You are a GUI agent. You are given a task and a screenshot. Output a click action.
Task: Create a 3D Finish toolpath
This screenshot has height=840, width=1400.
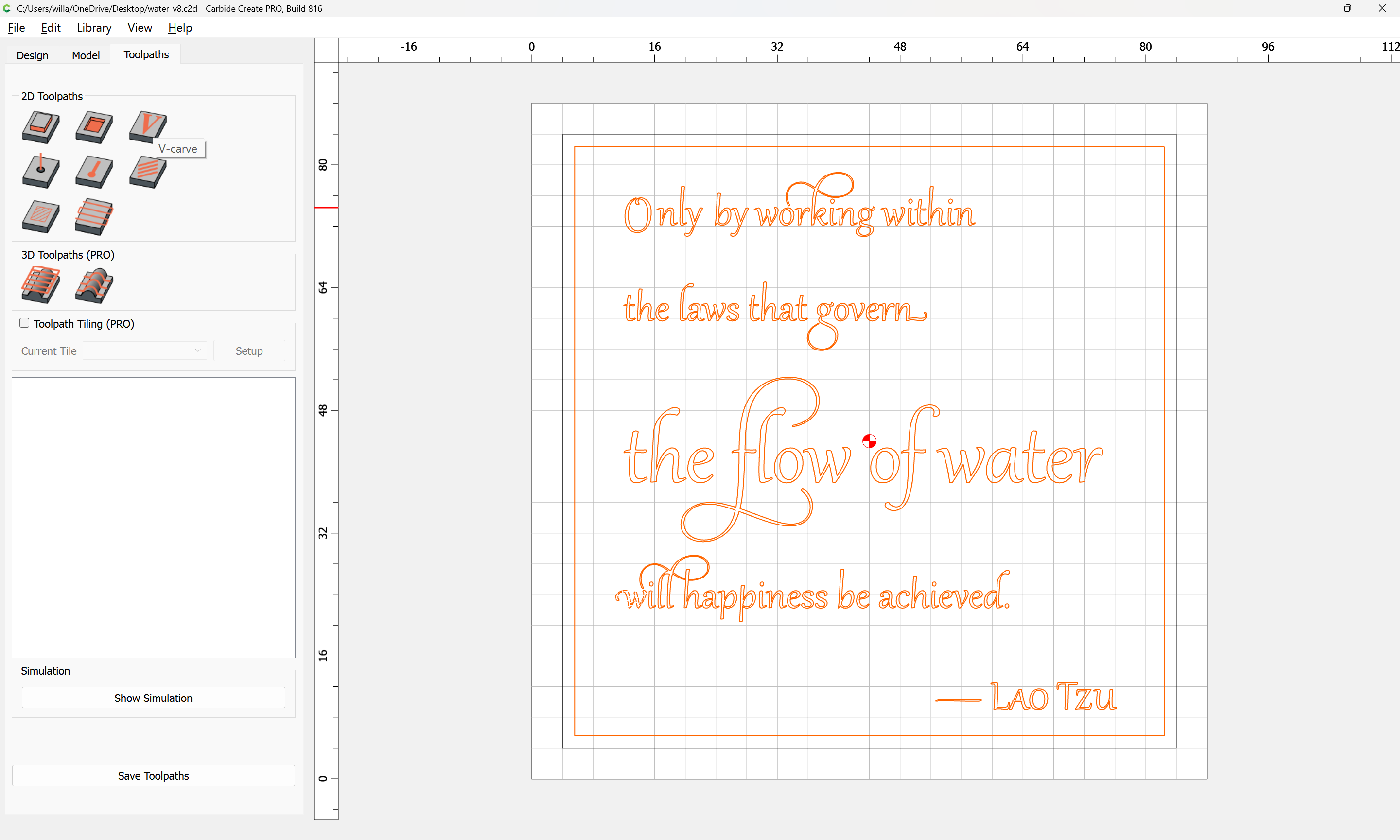94,285
